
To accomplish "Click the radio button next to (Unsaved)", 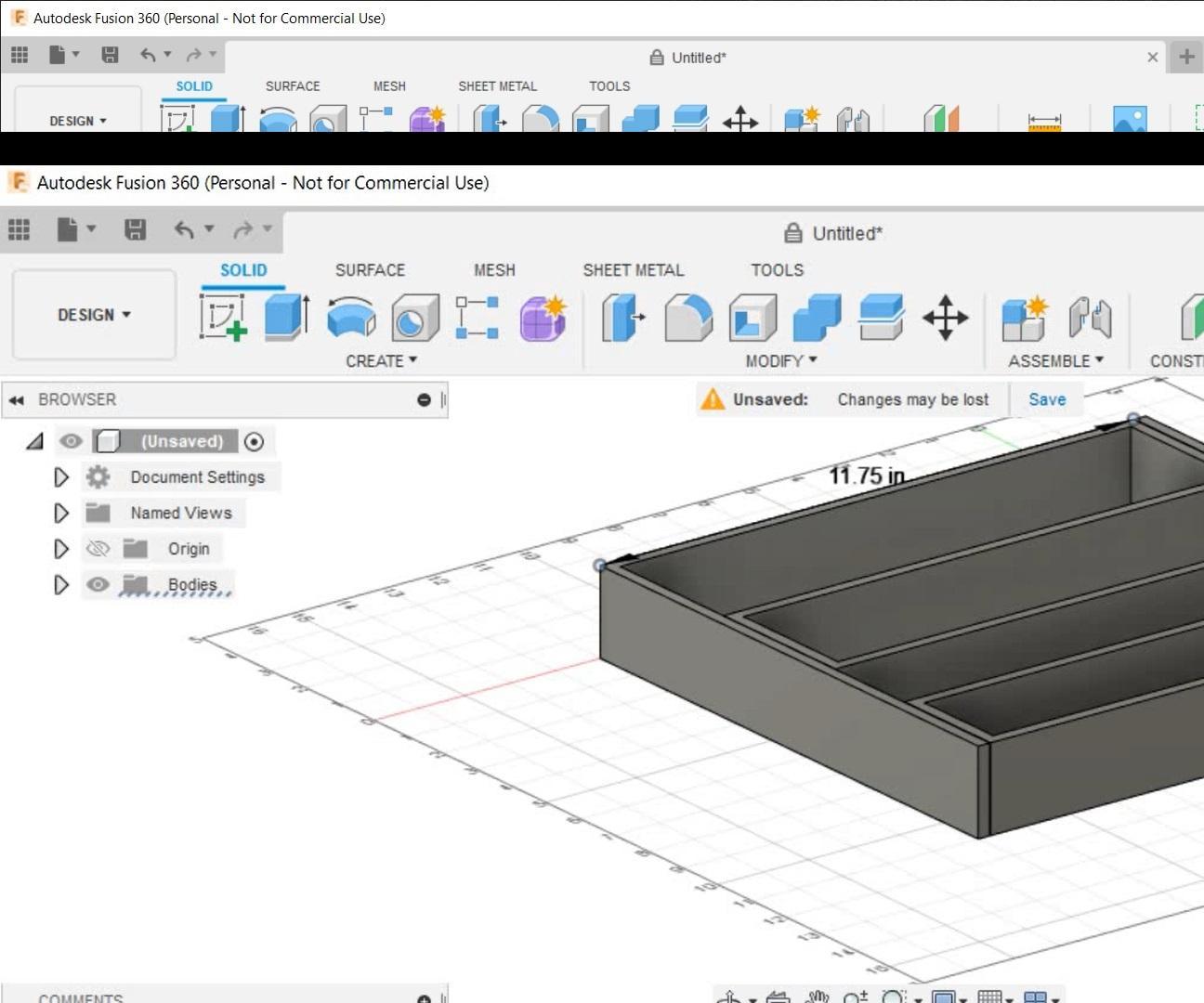I will pos(254,441).
